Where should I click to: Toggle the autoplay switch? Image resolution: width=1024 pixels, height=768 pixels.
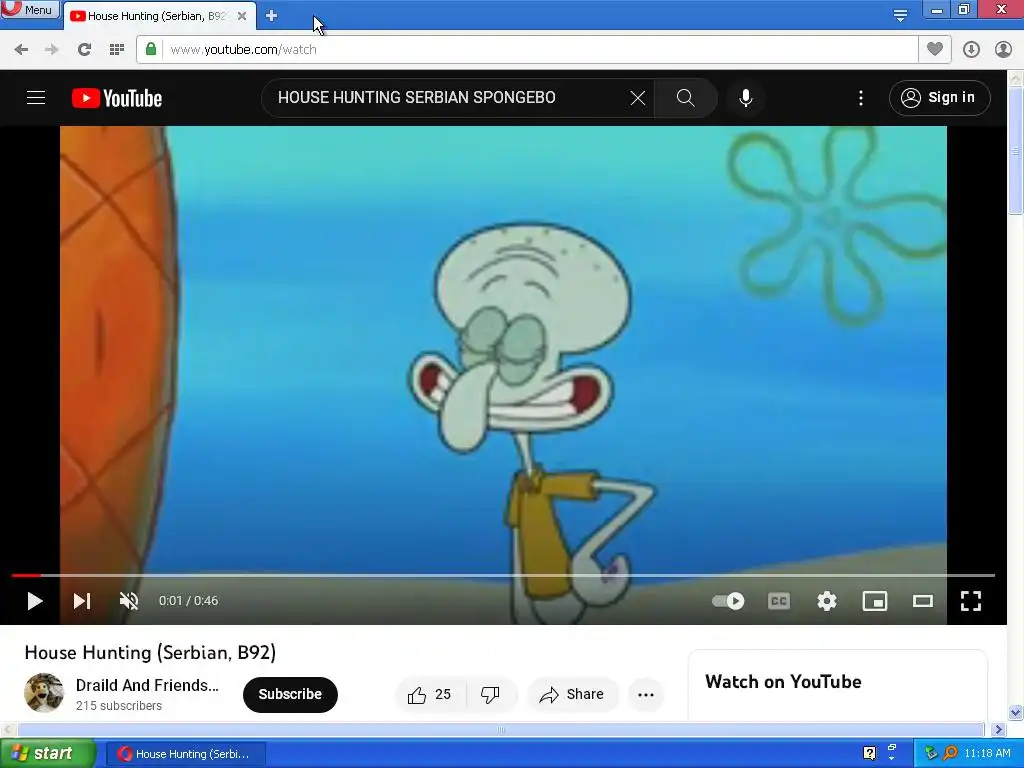click(x=728, y=601)
